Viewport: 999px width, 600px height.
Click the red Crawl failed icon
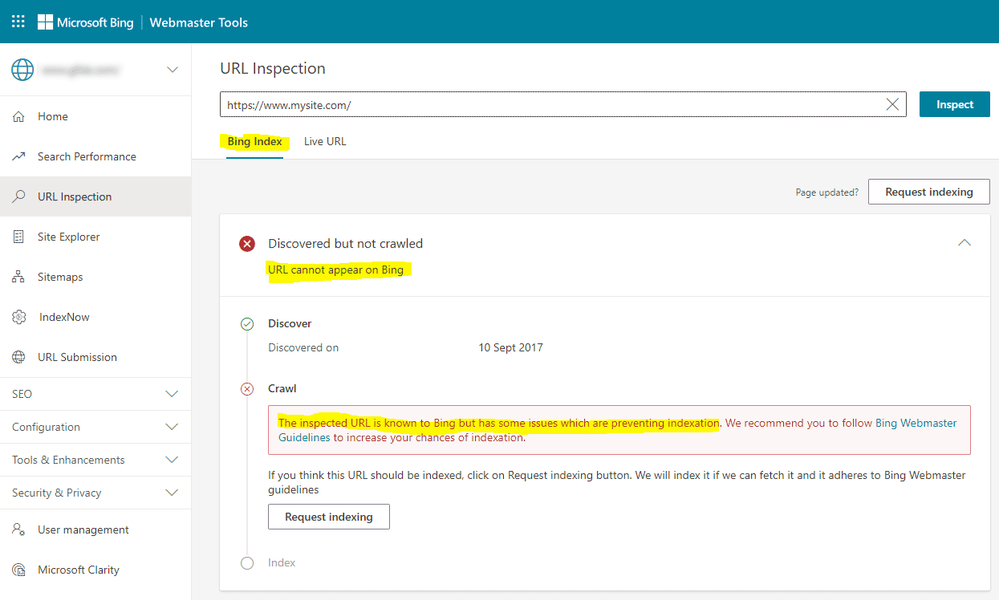pyautogui.click(x=247, y=389)
